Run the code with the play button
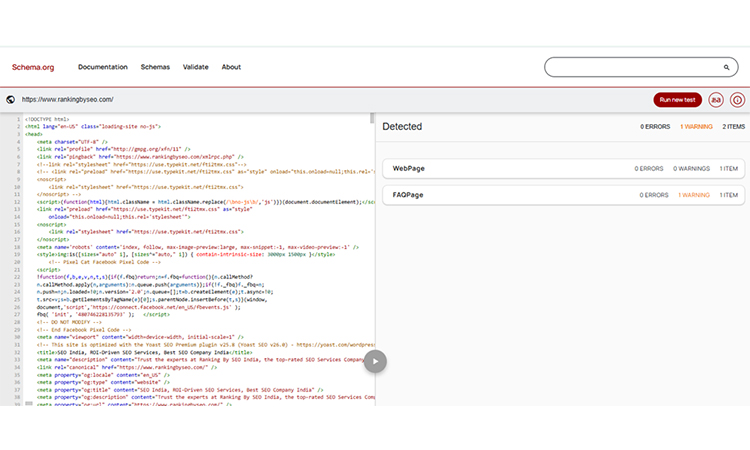The width and height of the screenshot is (750, 450). pos(375,362)
